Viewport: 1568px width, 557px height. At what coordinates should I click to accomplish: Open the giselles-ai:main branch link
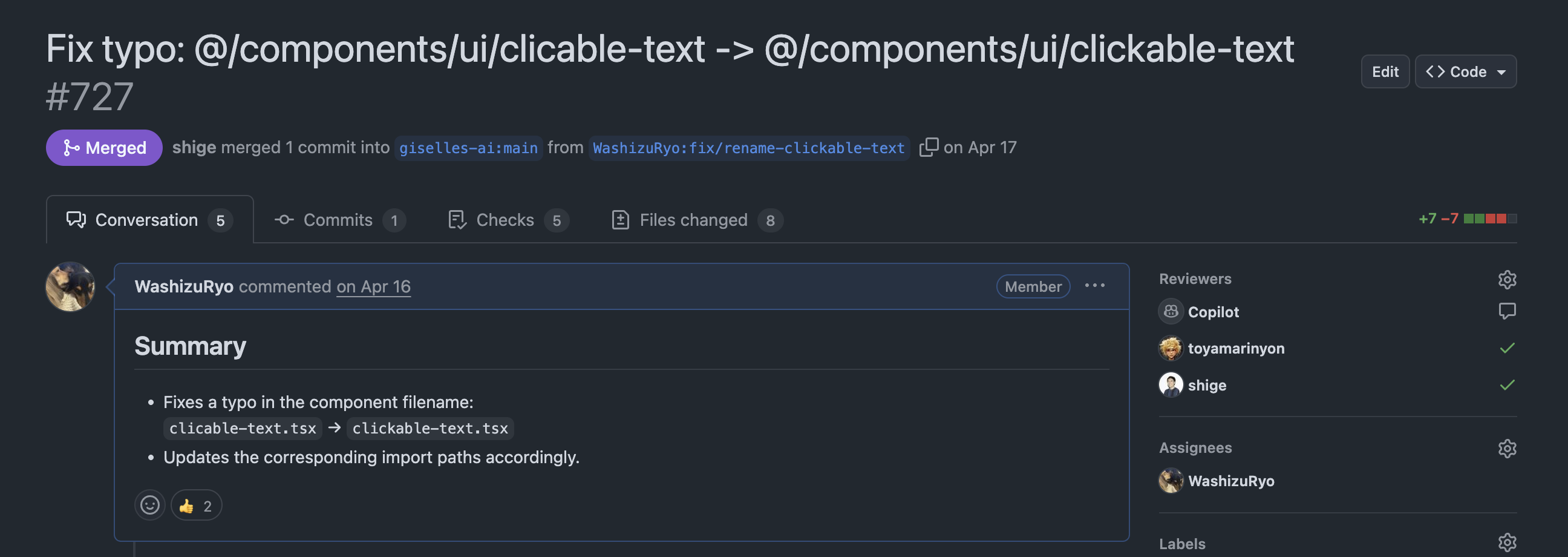[468, 148]
